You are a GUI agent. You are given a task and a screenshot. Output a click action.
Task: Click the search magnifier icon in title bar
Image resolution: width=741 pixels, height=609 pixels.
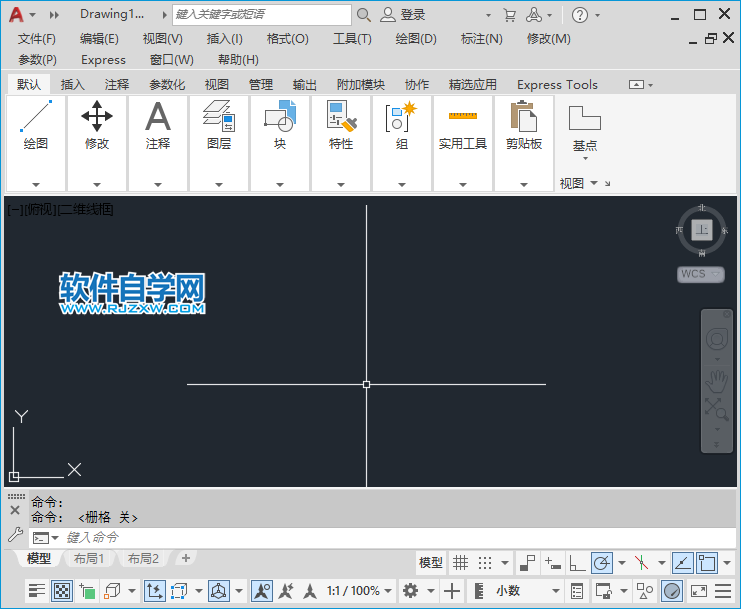363,15
